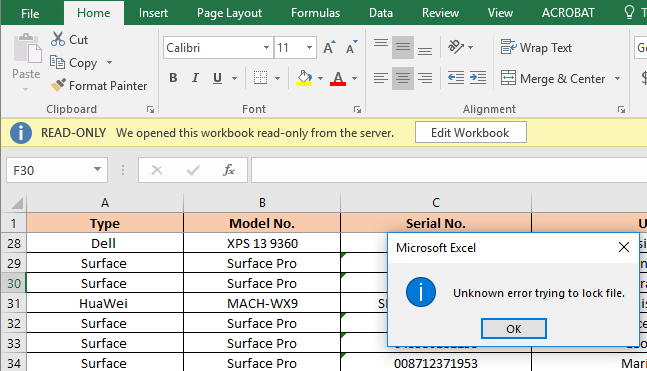
Task: Click the Paste clipboard icon
Action: [x=27, y=48]
